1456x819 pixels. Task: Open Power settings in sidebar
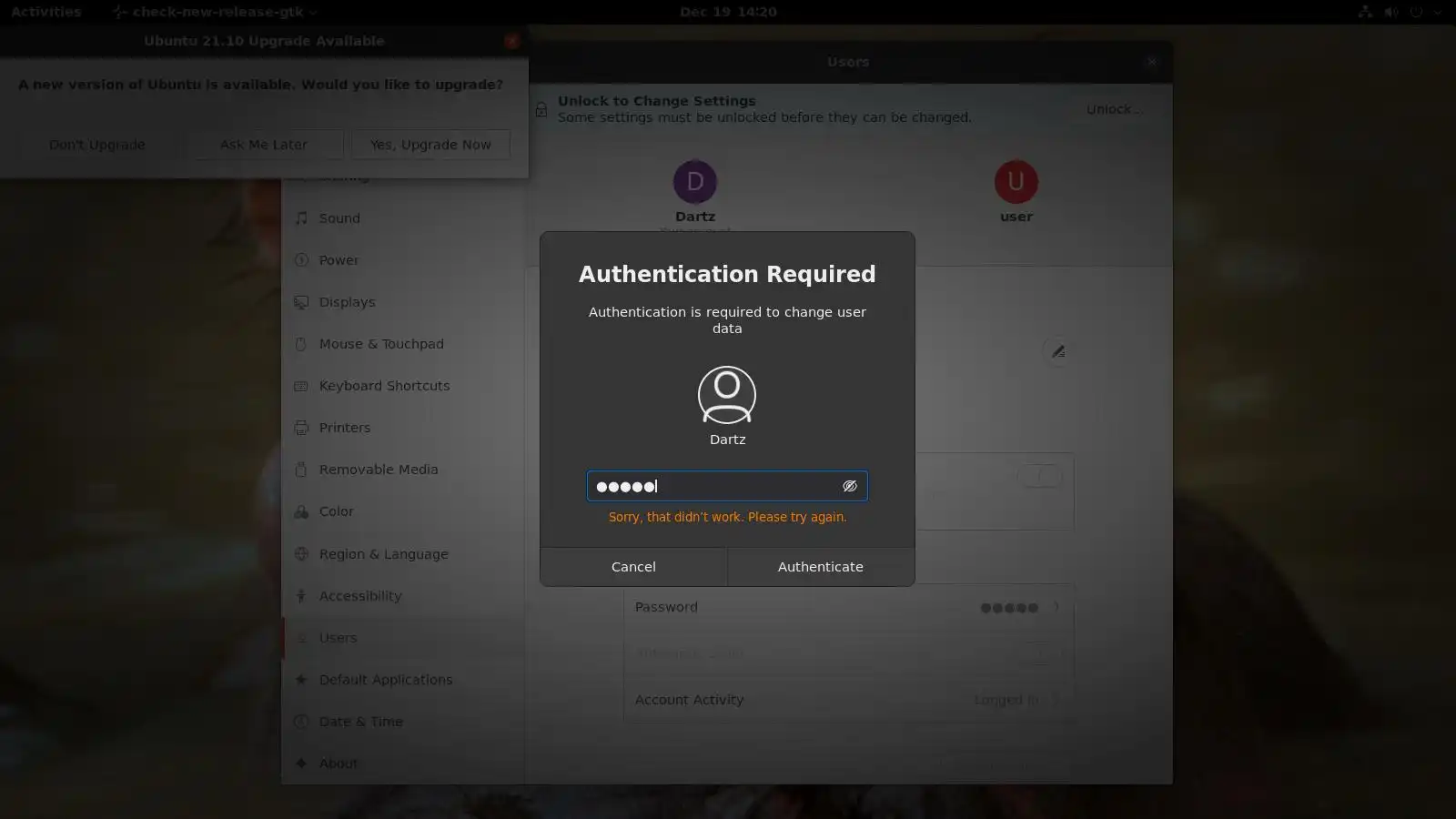click(x=403, y=260)
